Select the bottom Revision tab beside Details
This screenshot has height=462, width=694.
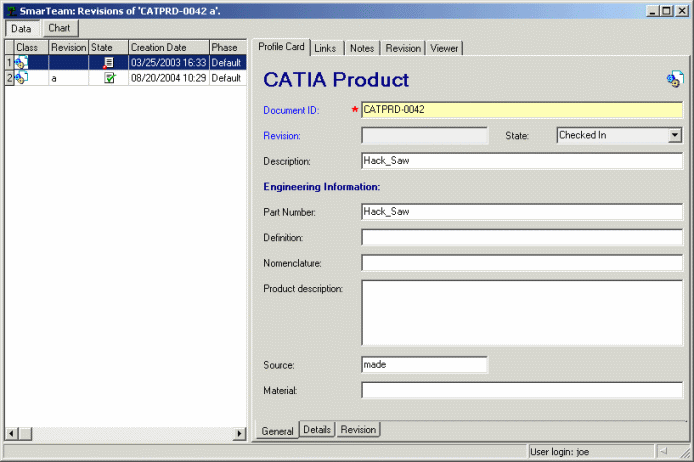tap(358, 430)
